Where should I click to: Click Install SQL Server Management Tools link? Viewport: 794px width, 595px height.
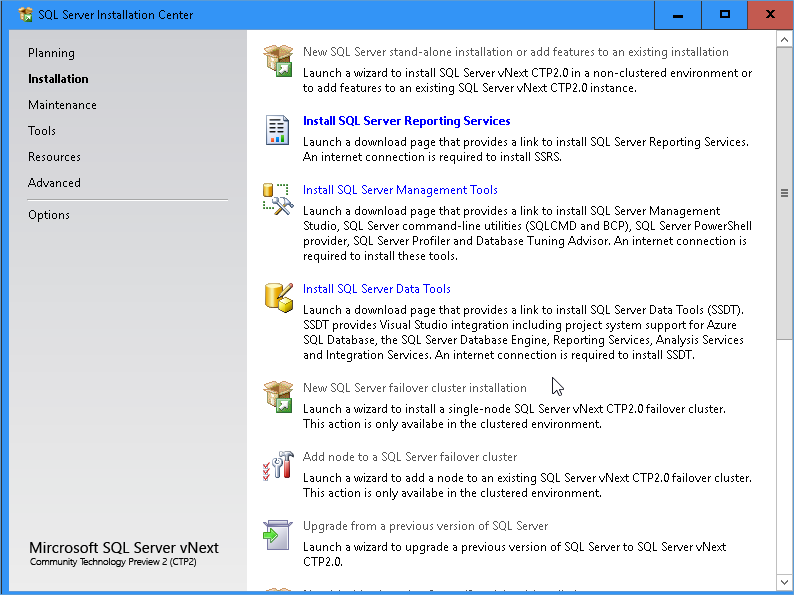click(400, 190)
